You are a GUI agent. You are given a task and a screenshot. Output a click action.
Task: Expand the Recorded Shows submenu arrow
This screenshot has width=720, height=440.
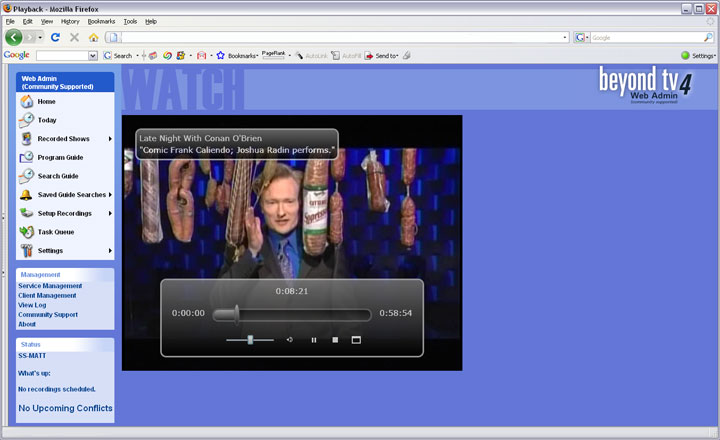click(x=110, y=139)
